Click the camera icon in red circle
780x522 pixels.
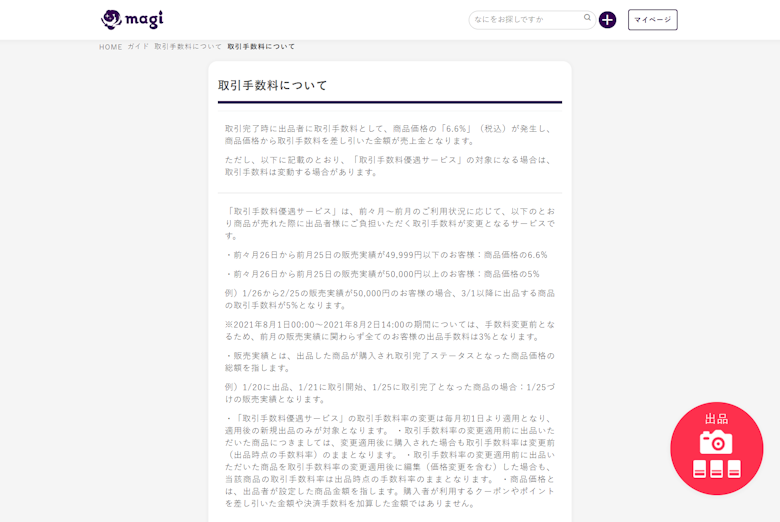coord(716,442)
